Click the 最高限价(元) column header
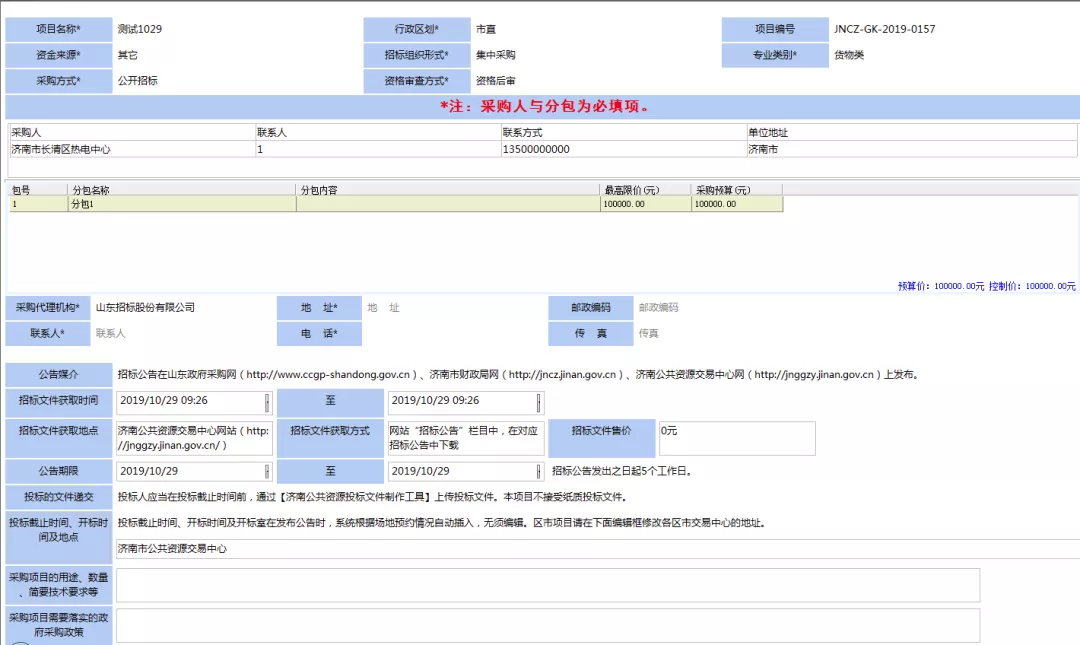The image size is (1080, 645). [x=644, y=190]
